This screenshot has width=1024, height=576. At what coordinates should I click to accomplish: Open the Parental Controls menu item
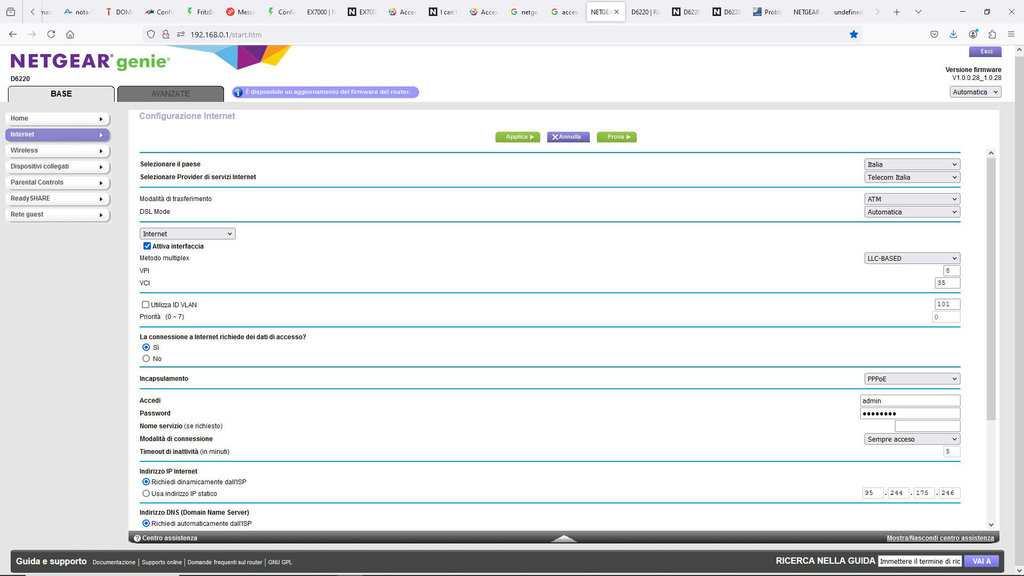[x=57, y=183]
